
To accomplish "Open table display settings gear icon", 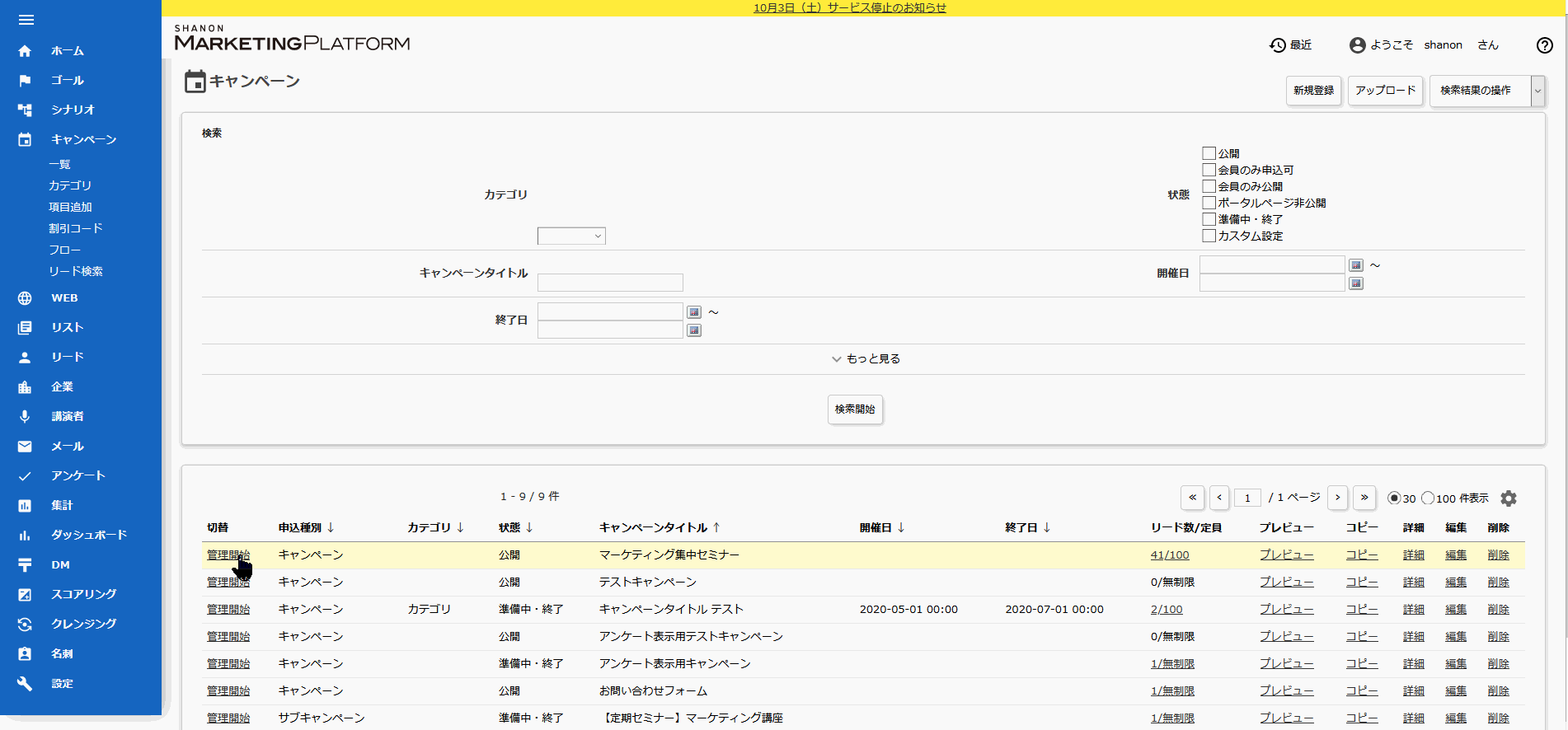I will coord(1509,498).
